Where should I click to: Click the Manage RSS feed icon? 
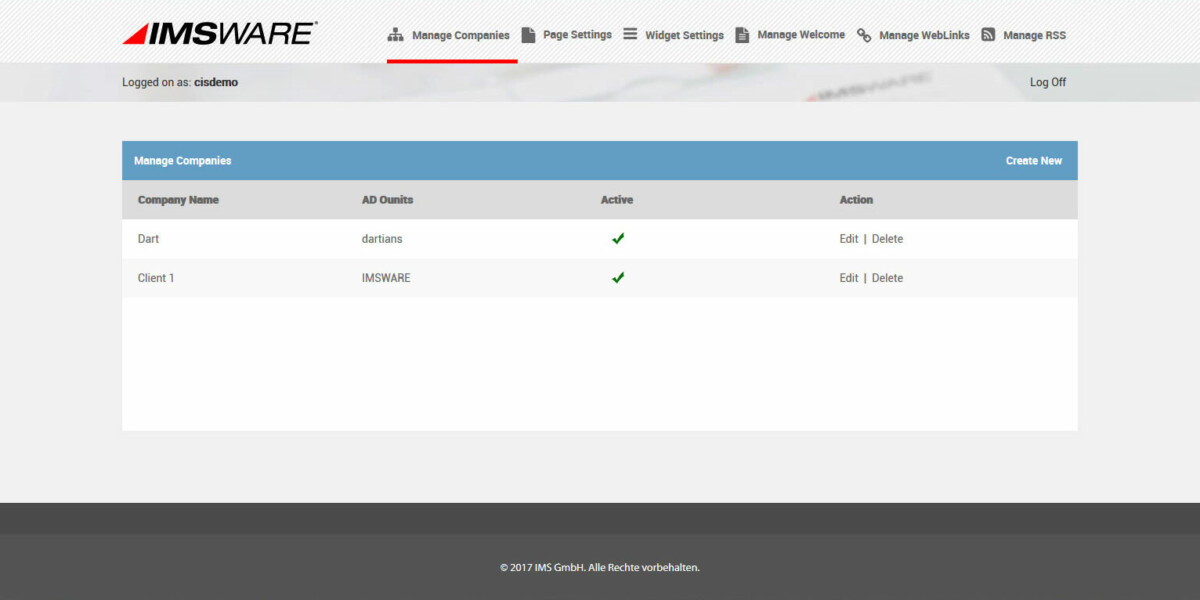989,33
